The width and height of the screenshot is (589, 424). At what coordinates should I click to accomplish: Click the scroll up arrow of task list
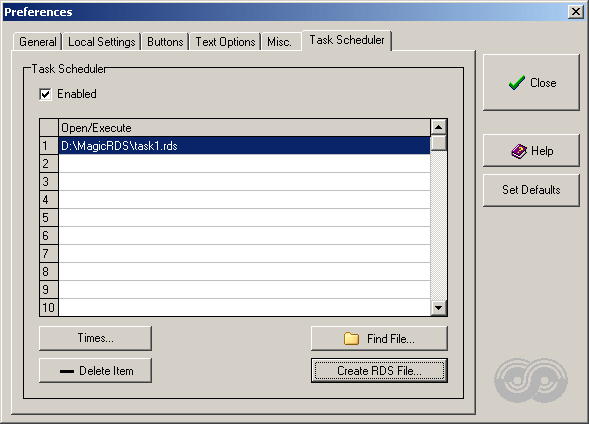click(438, 127)
